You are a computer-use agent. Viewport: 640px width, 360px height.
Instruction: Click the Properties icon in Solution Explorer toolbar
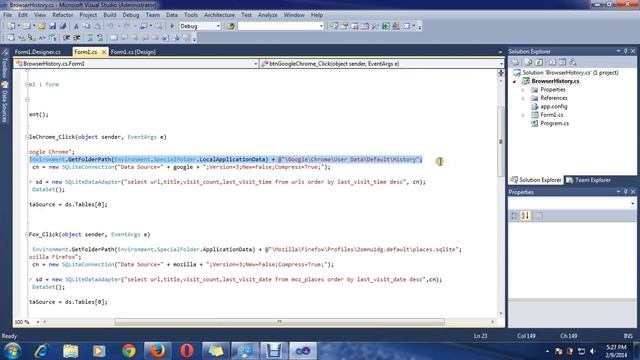point(516,62)
